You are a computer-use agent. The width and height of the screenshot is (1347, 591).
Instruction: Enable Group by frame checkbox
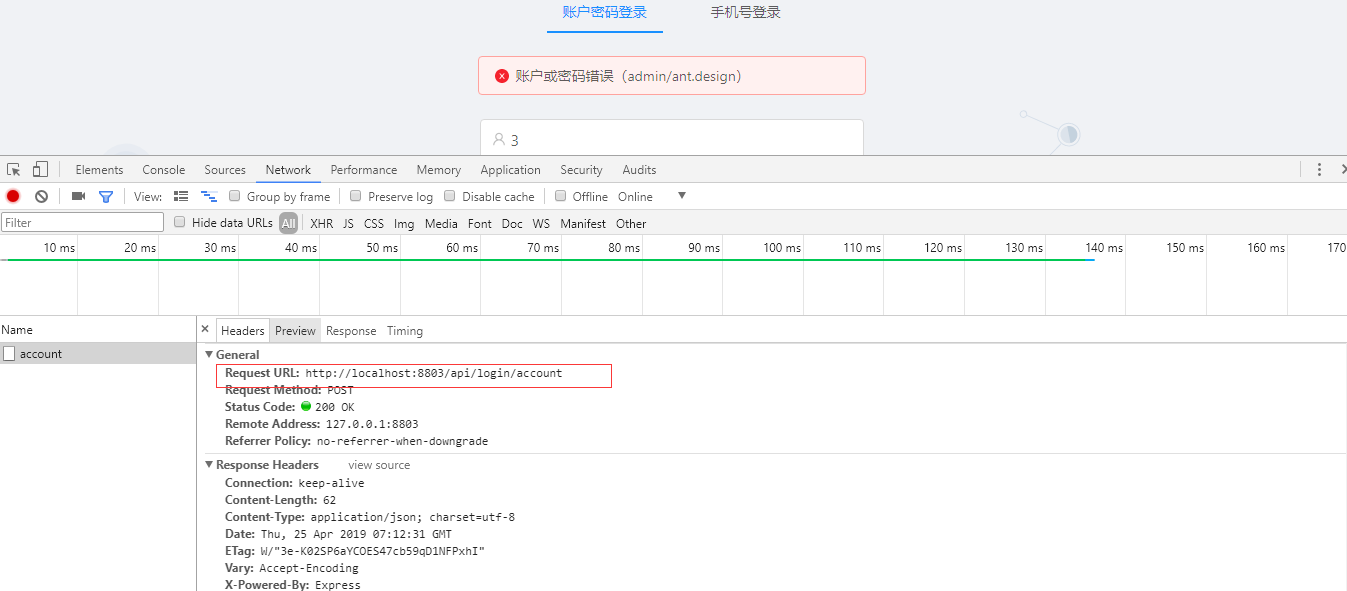click(235, 196)
